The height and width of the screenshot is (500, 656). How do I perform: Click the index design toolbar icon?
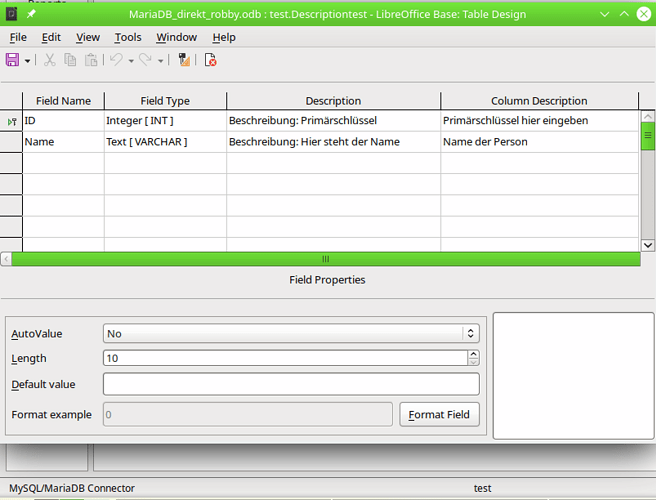184,60
